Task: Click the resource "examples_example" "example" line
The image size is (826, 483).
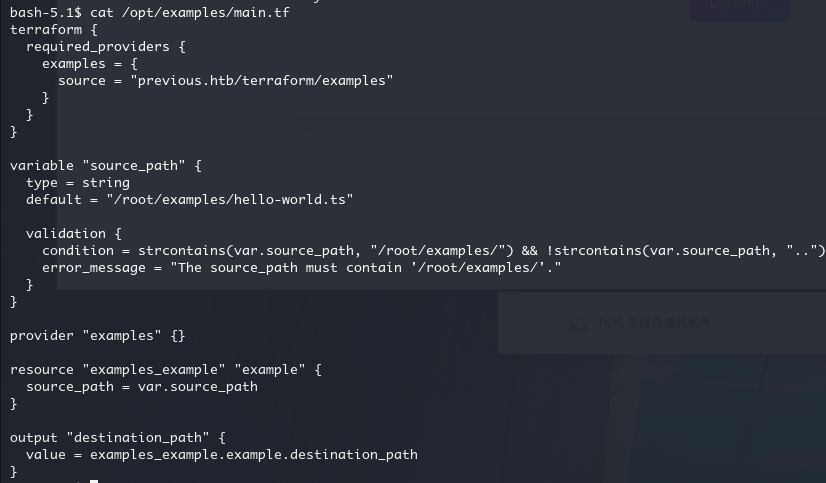Action: pos(166,369)
